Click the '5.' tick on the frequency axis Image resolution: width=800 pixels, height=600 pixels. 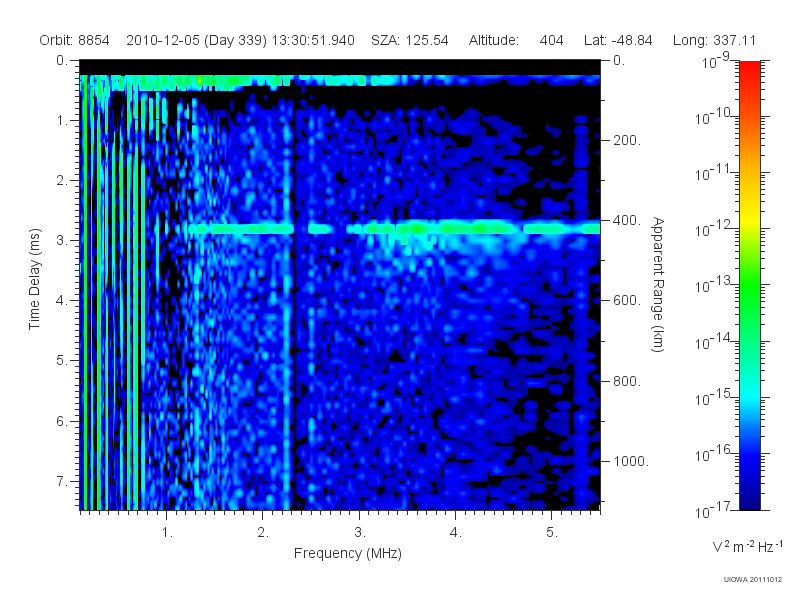pyautogui.click(x=552, y=533)
